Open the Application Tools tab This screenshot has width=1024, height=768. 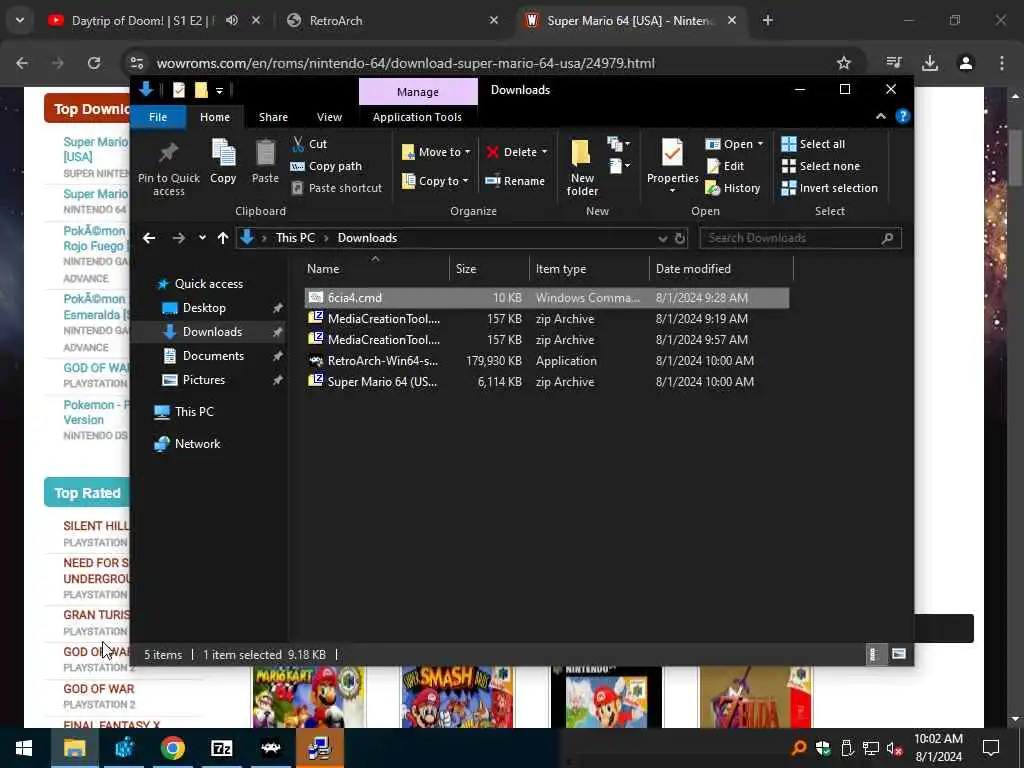[x=417, y=117]
